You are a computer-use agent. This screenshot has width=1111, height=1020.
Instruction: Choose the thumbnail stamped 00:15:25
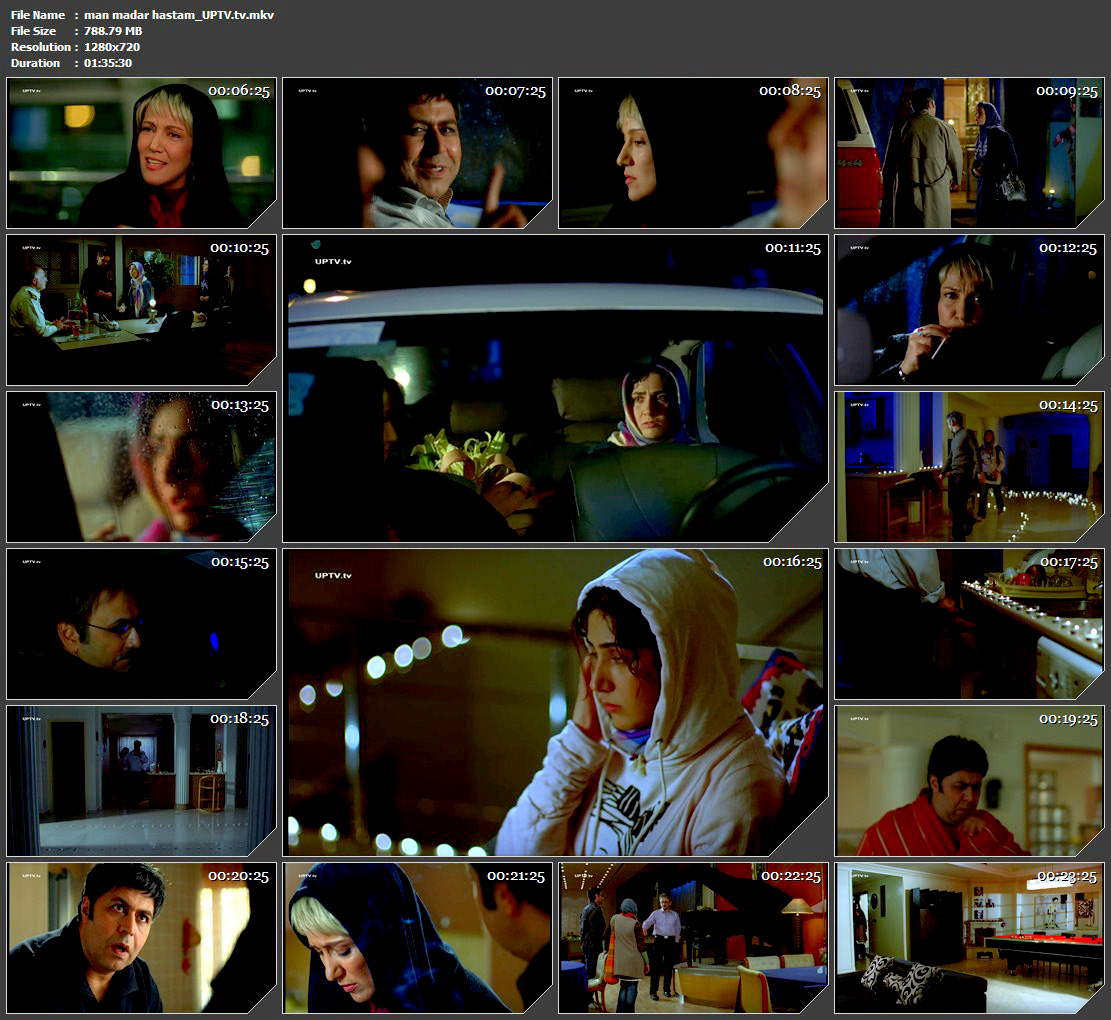[x=142, y=624]
